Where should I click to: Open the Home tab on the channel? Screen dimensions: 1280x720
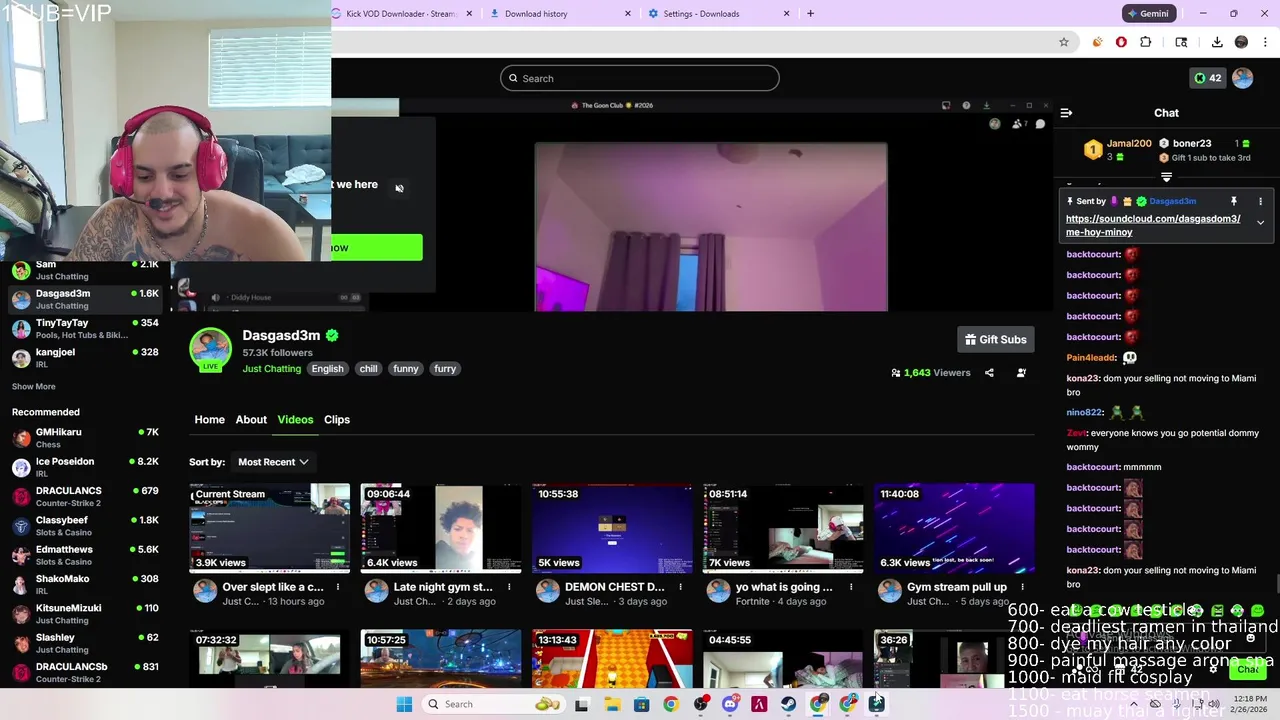pos(209,419)
